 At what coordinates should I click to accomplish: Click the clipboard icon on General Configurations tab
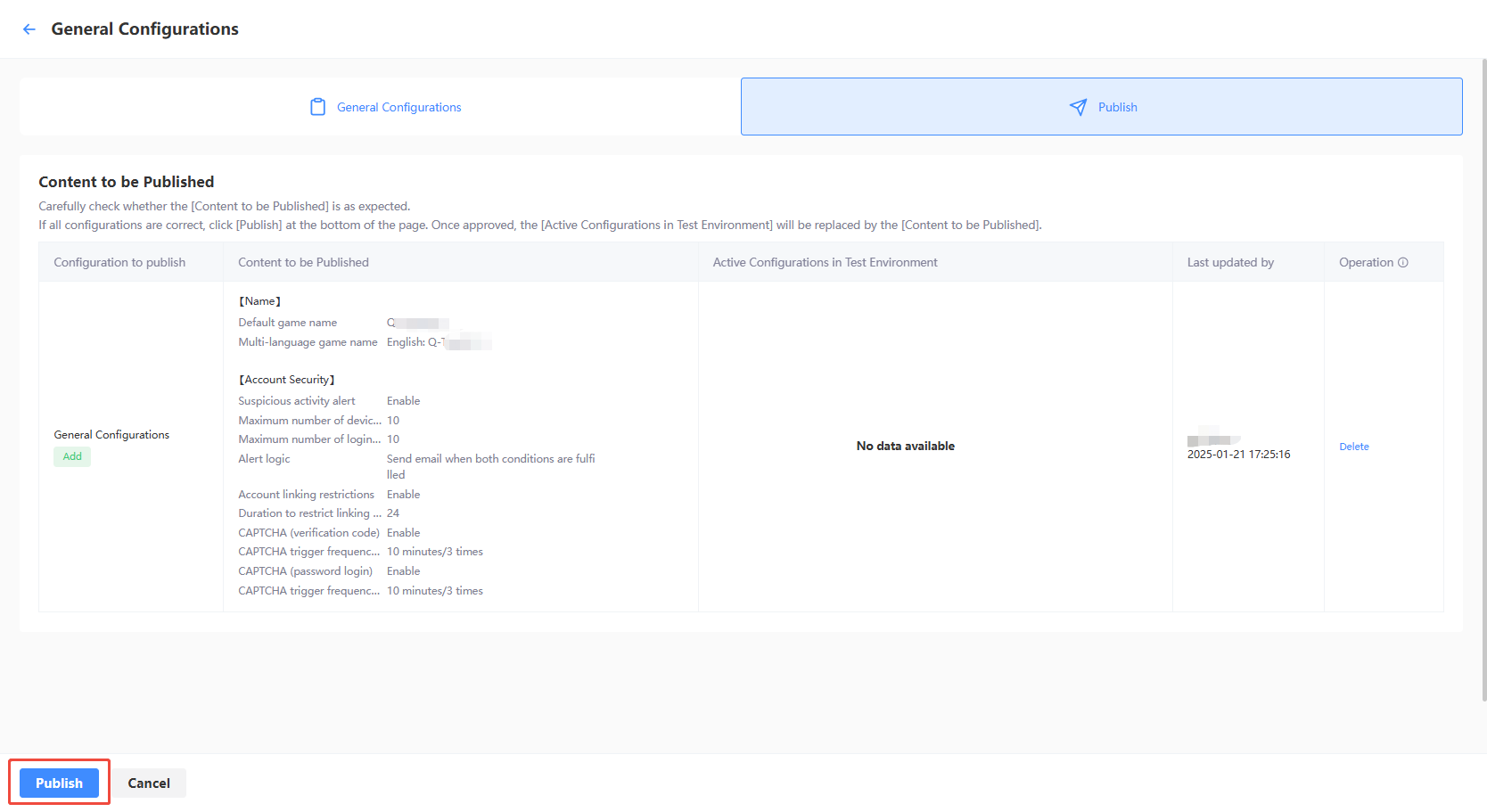tap(318, 106)
